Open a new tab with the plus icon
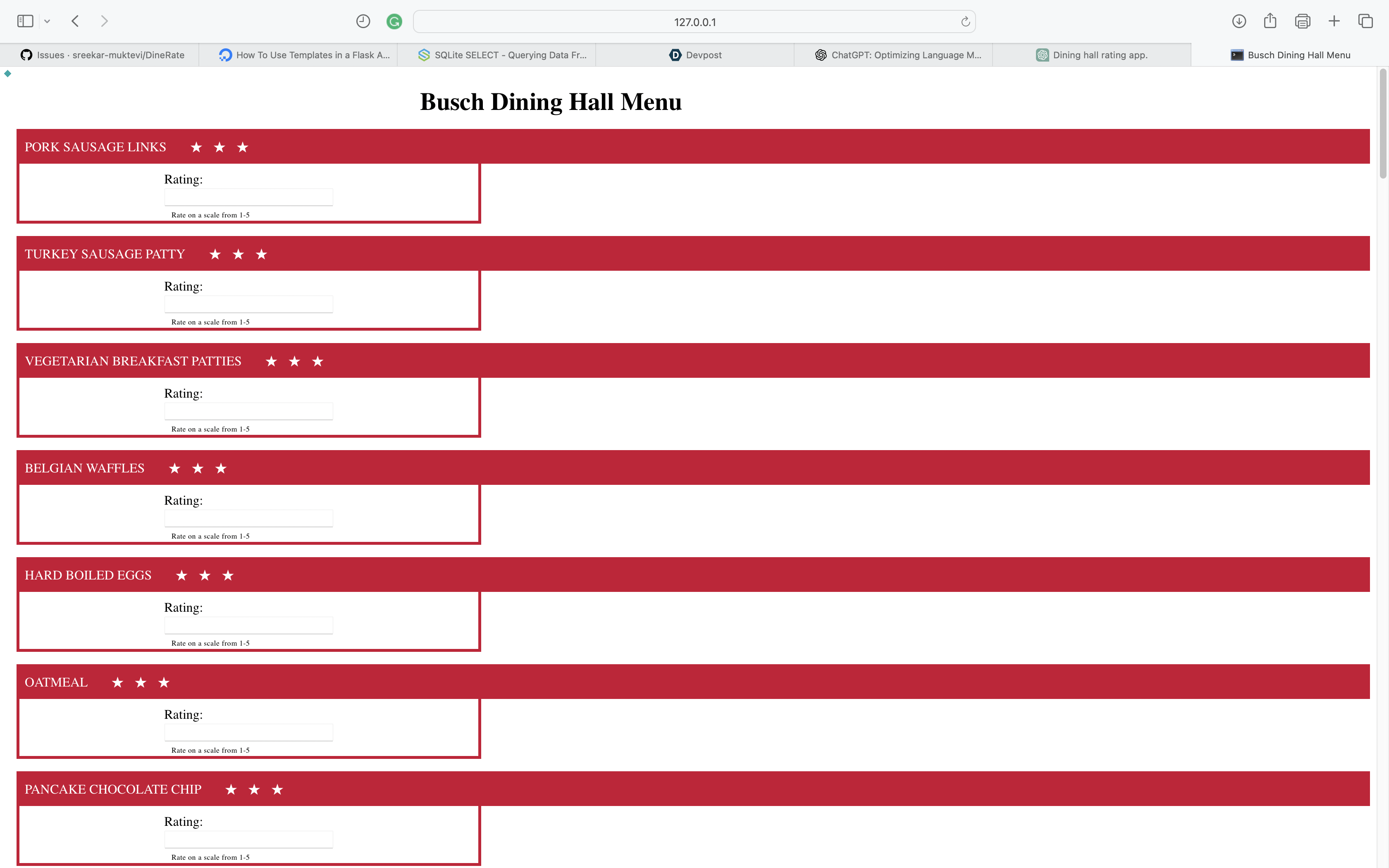Image resolution: width=1389 pixels, height=868 pixels. click(1334, 21)
